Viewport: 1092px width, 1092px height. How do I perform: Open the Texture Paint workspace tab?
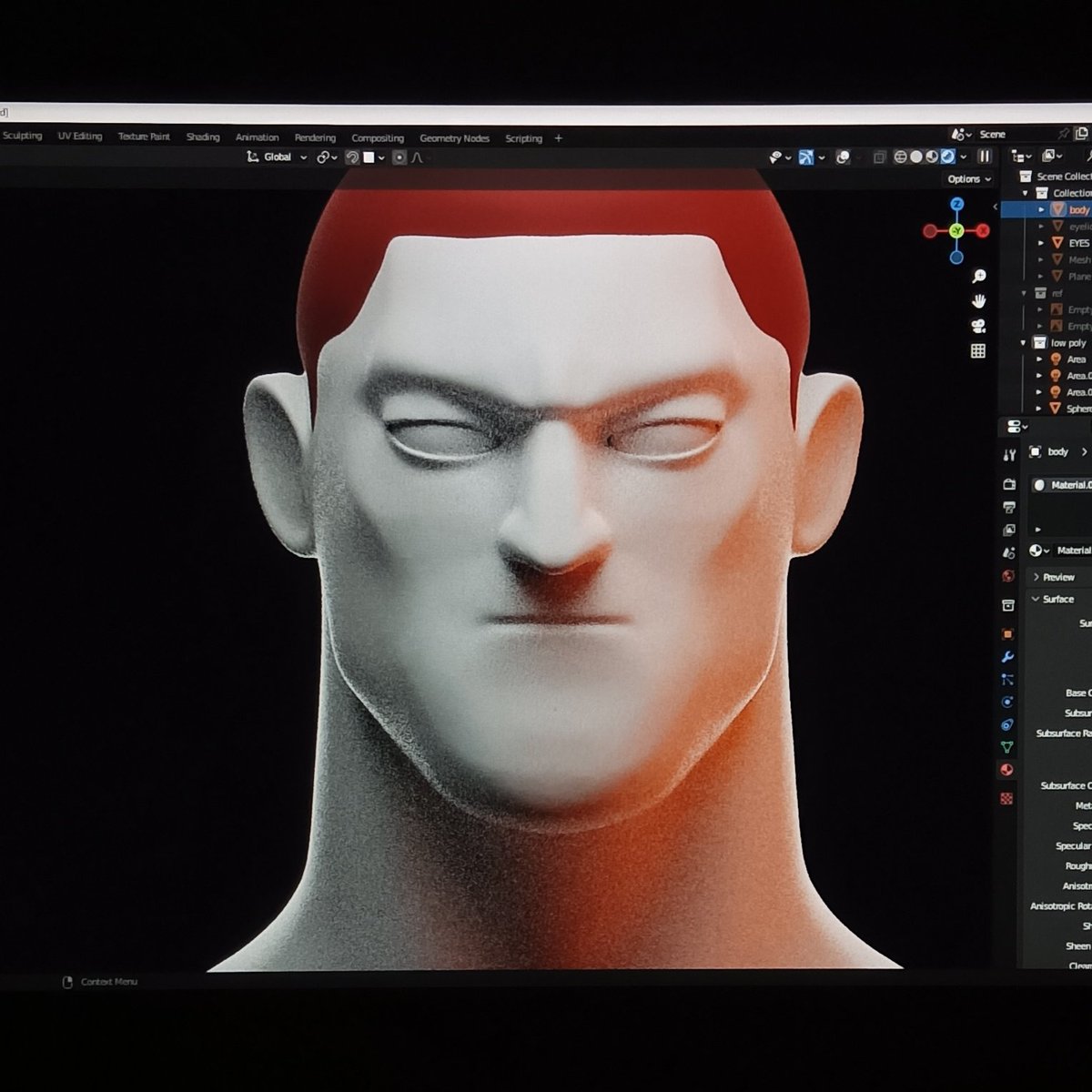click(144, 136)
